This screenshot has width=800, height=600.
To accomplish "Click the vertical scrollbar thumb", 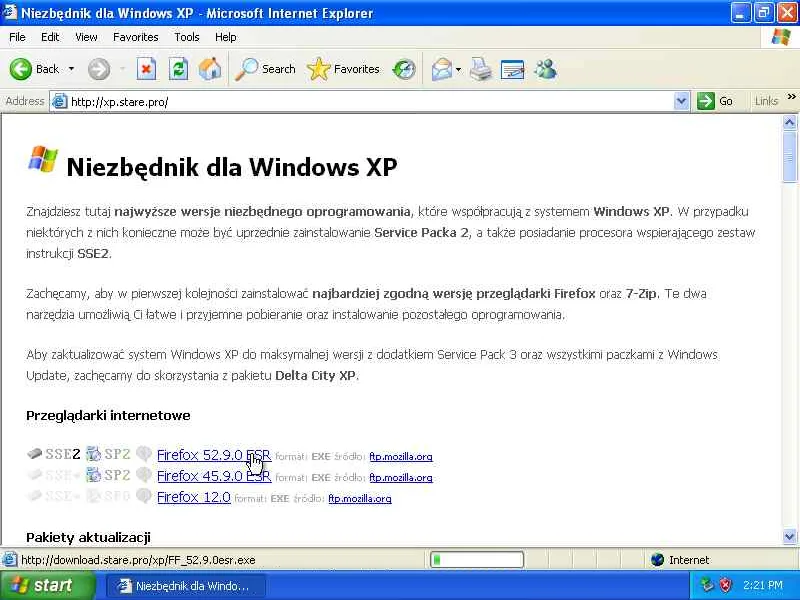I will coord(789,156).
